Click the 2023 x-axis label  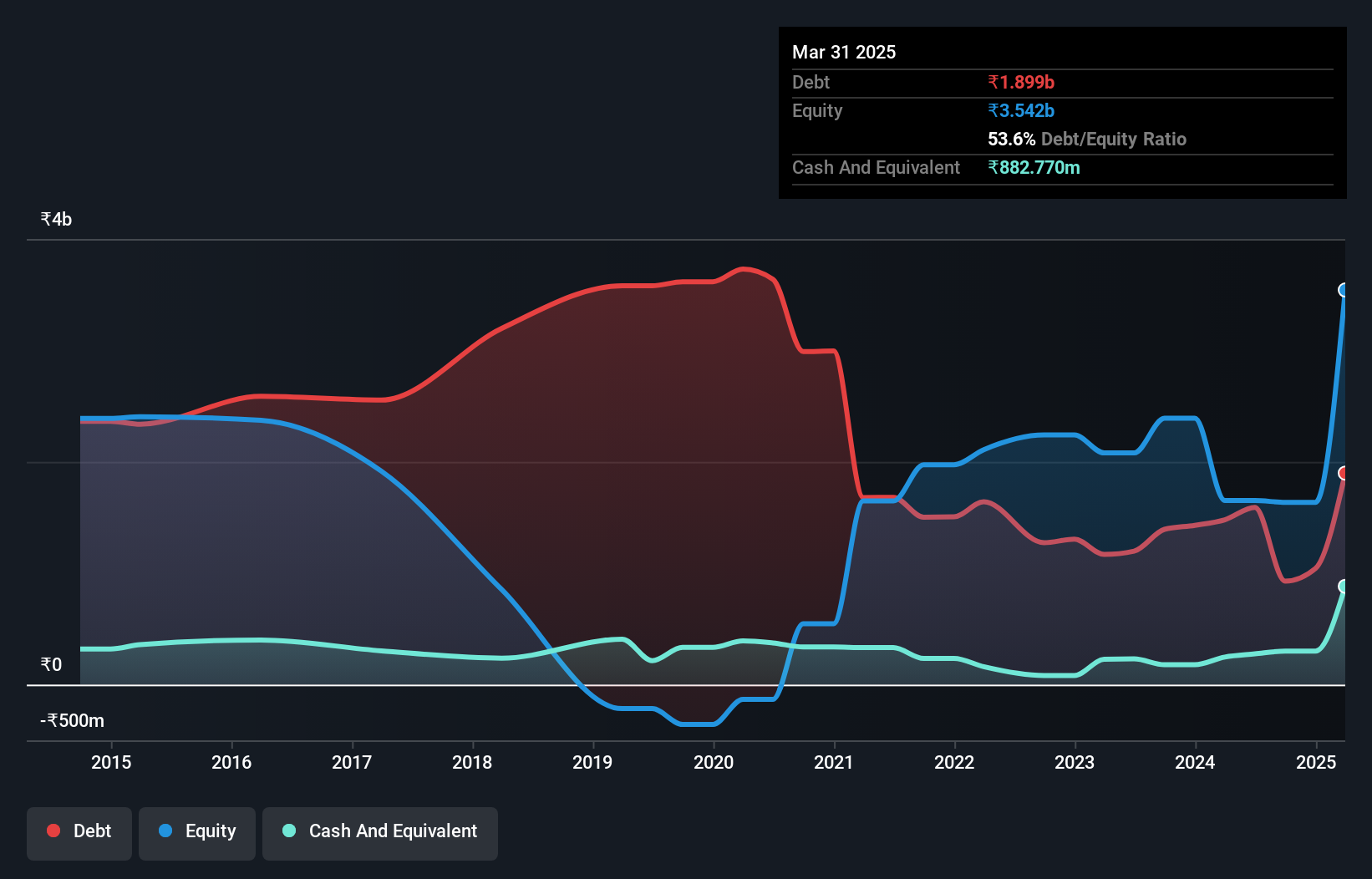[1075, 762]
